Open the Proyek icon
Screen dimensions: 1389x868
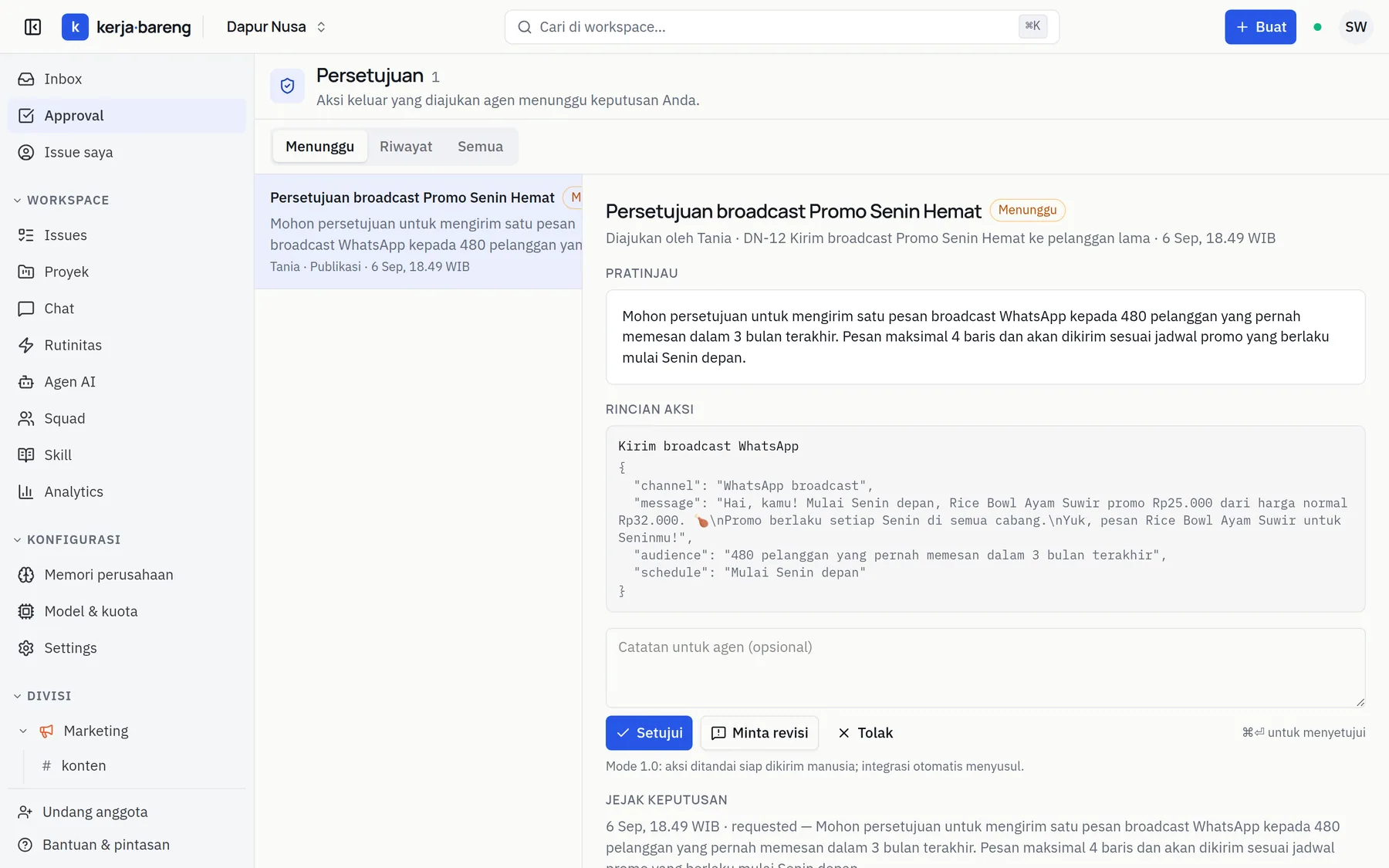tap(26, 272)
